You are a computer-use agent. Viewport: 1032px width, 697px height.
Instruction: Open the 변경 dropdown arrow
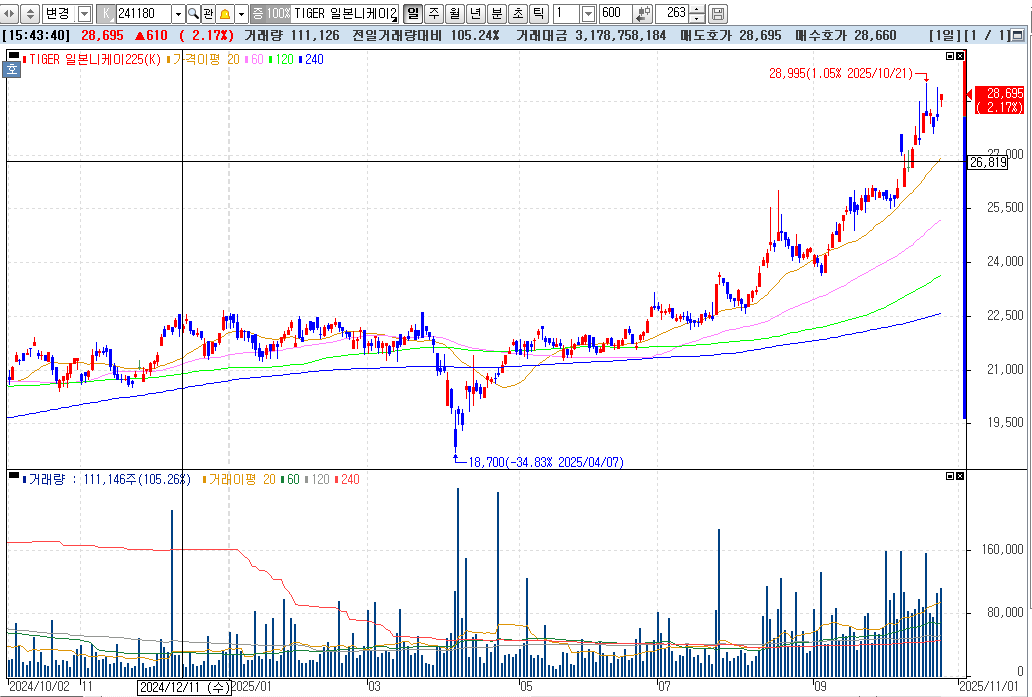pos(86,14)
